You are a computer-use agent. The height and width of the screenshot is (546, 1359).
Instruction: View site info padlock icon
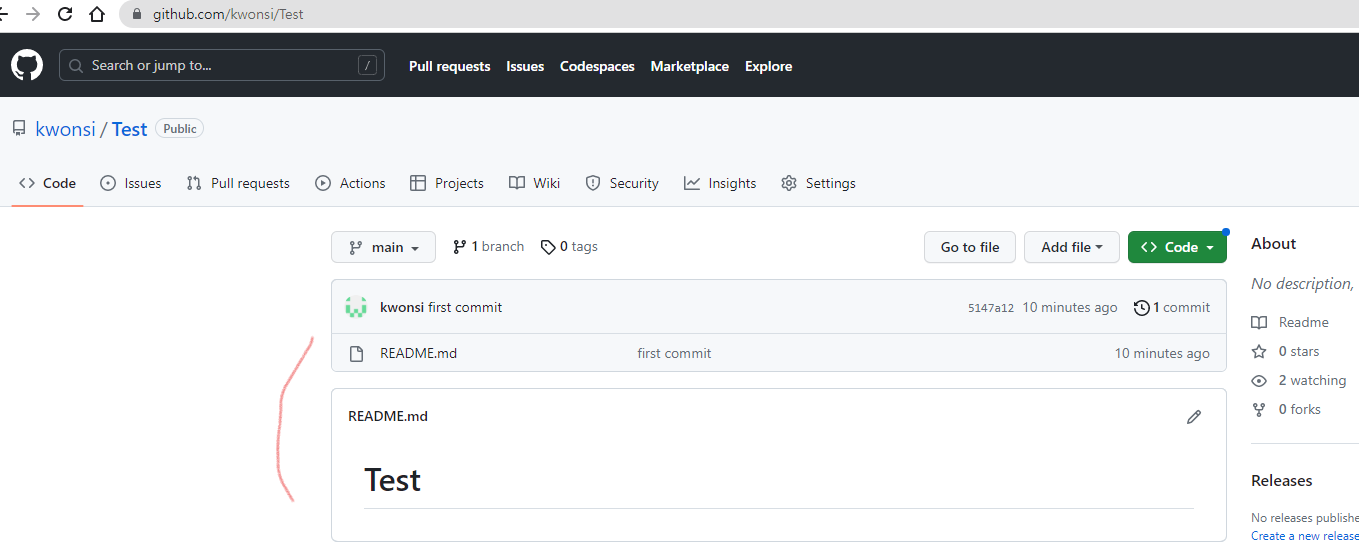point(138,14)
